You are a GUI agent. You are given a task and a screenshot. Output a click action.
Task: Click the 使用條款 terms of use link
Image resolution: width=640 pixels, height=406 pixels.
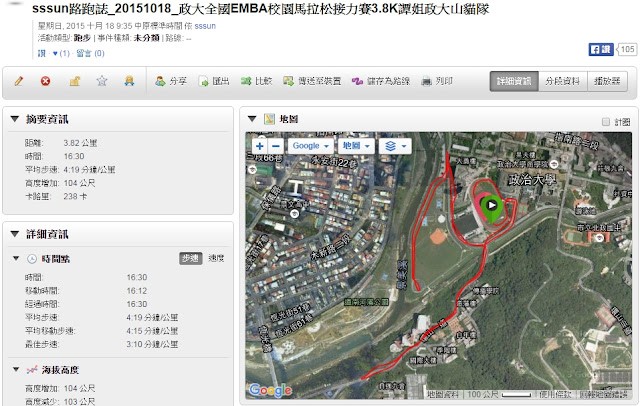point(555,395)
